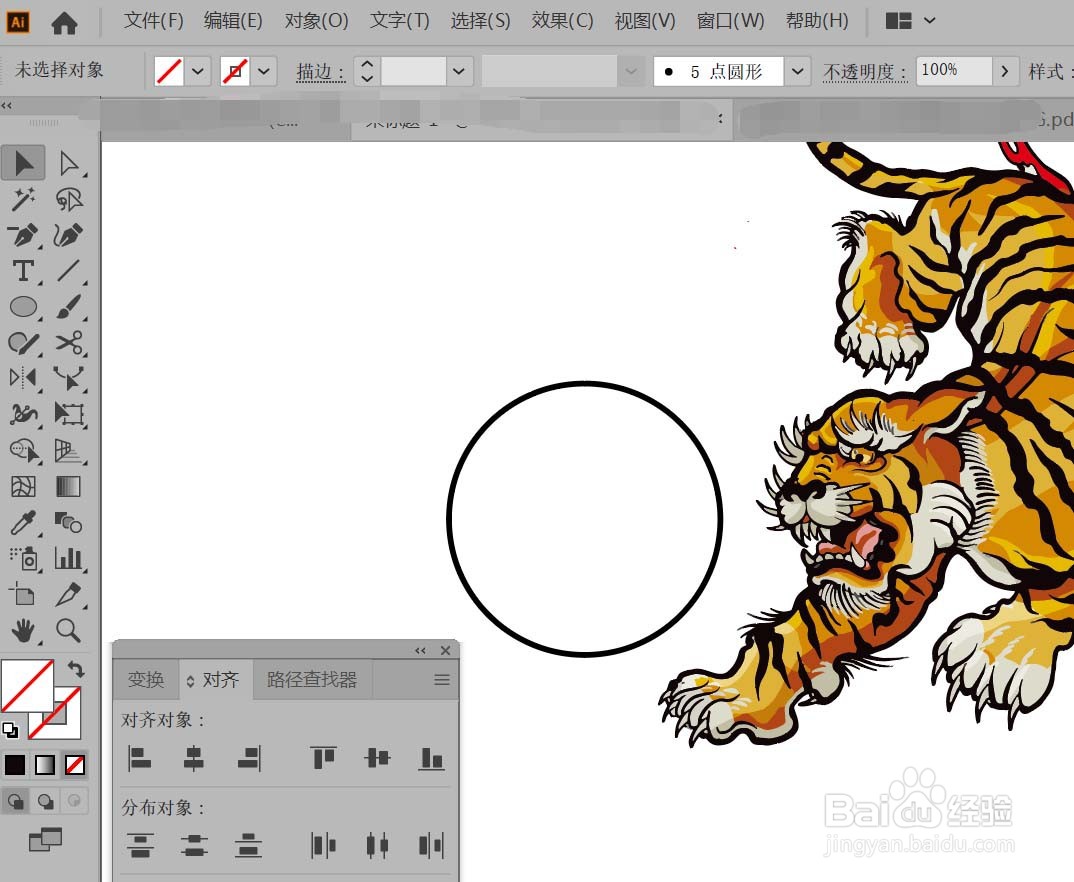Swap fill and stroke colors
The image size is (1074, 882).
coord(76,669)
